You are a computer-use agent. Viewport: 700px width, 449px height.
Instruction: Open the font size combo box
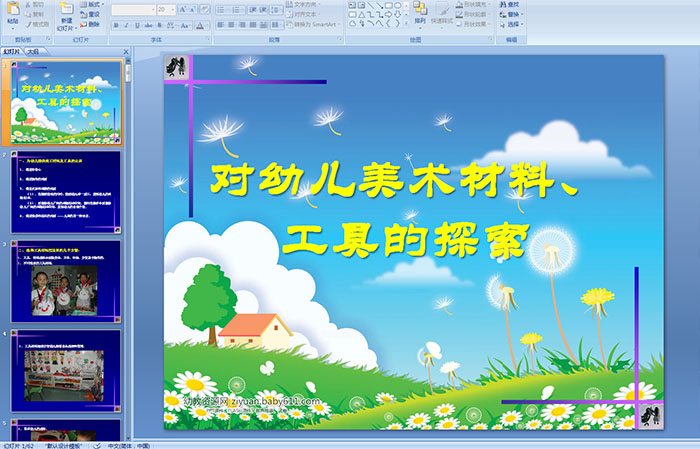point(166,9)
